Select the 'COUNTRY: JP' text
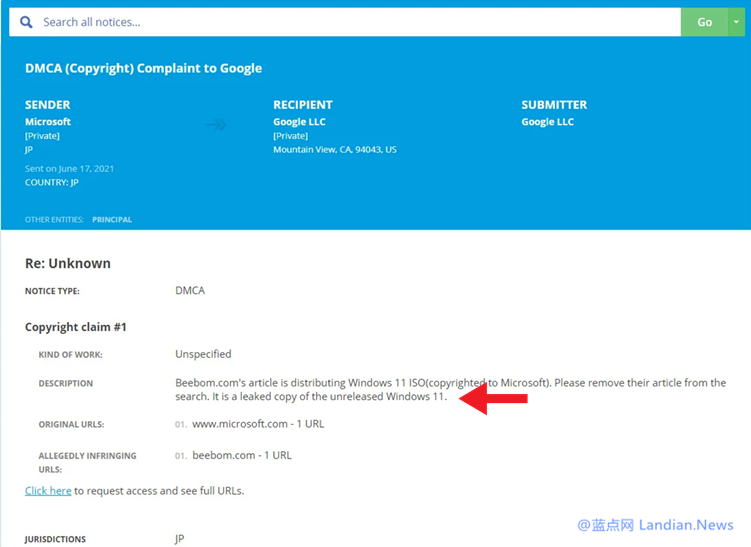 point(52,182)
